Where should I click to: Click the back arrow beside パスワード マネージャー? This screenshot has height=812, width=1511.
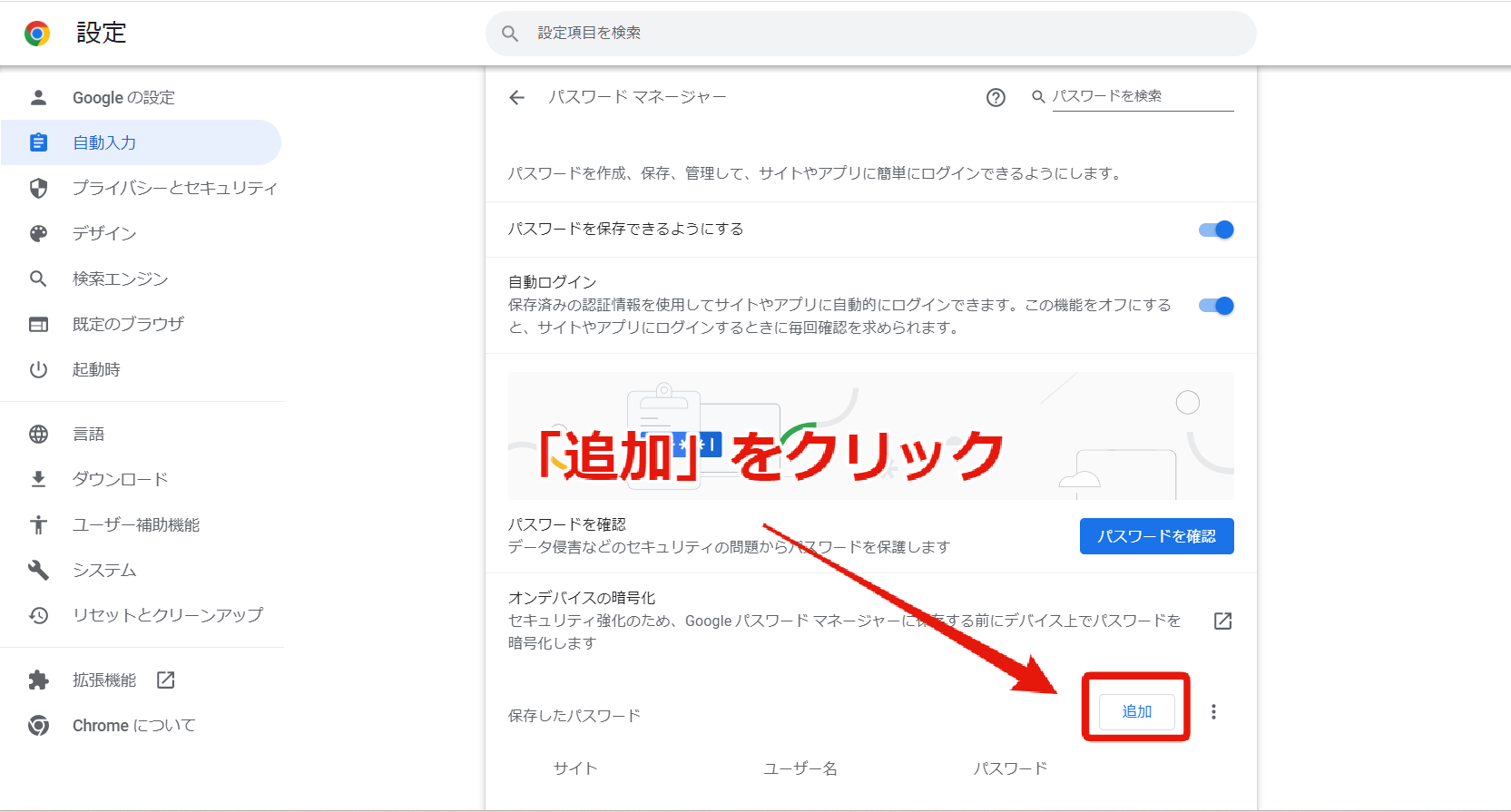517,97
